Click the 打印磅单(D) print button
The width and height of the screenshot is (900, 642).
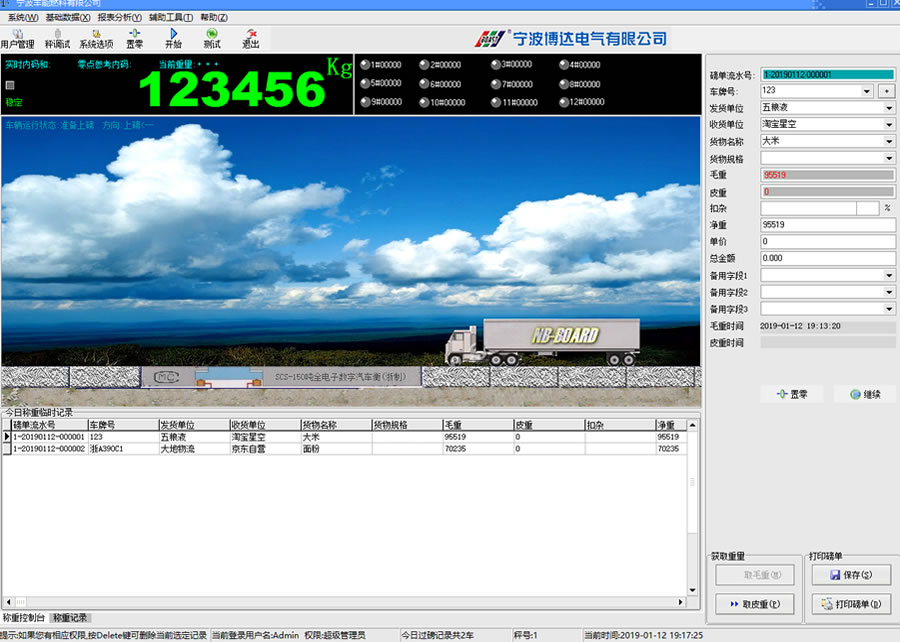click(x=851, y=604)
